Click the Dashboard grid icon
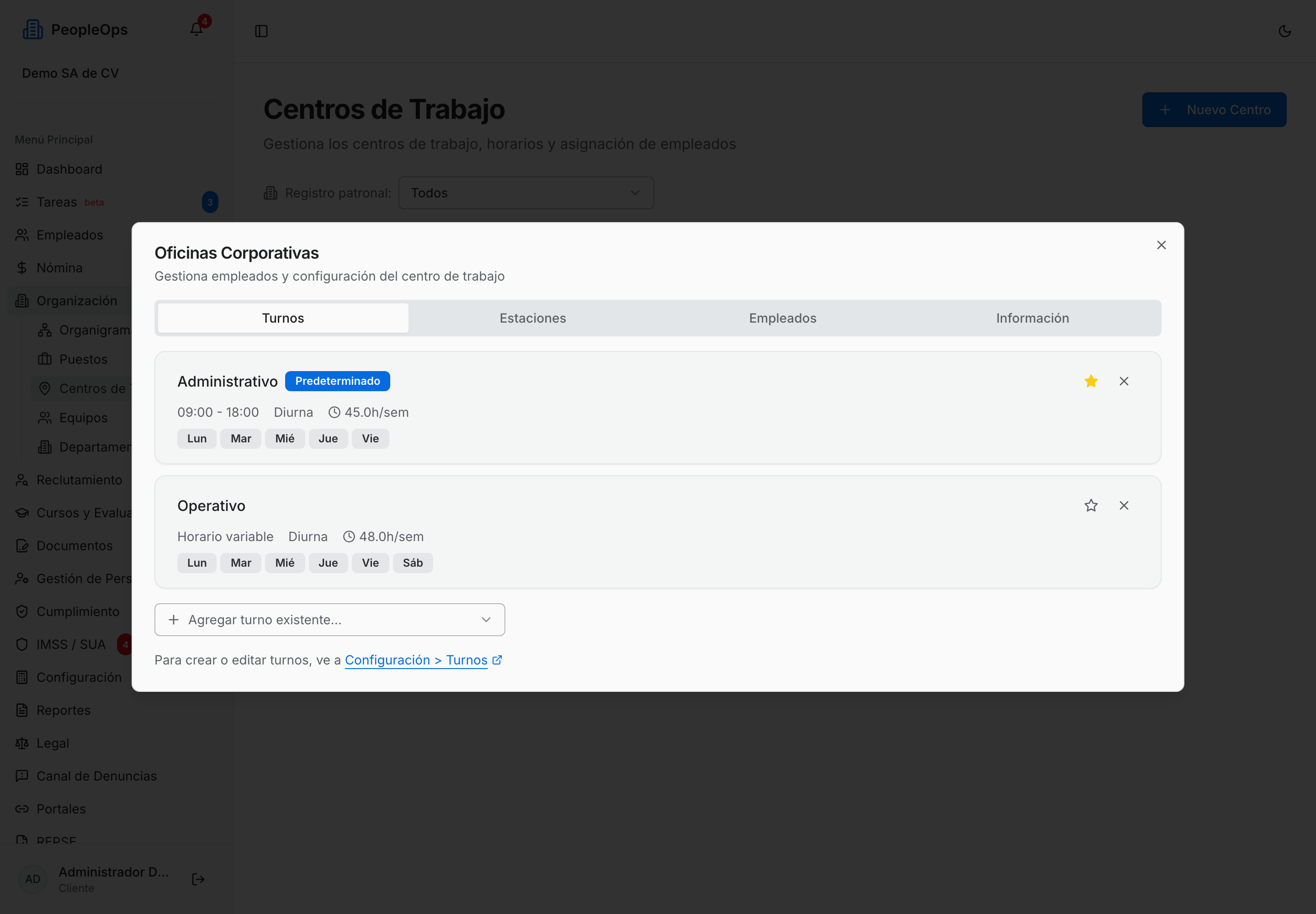 (x=22, y=170)
